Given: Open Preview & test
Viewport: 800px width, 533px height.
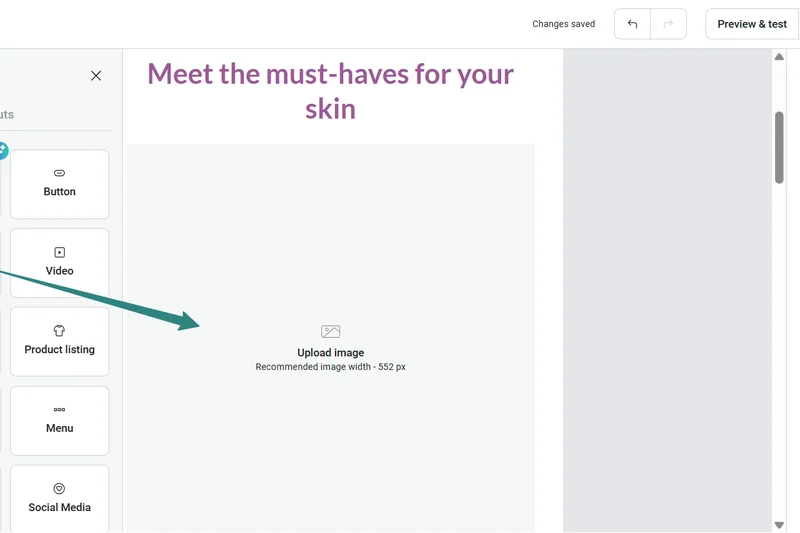Looking at the screenshot, I should (751, 24).
